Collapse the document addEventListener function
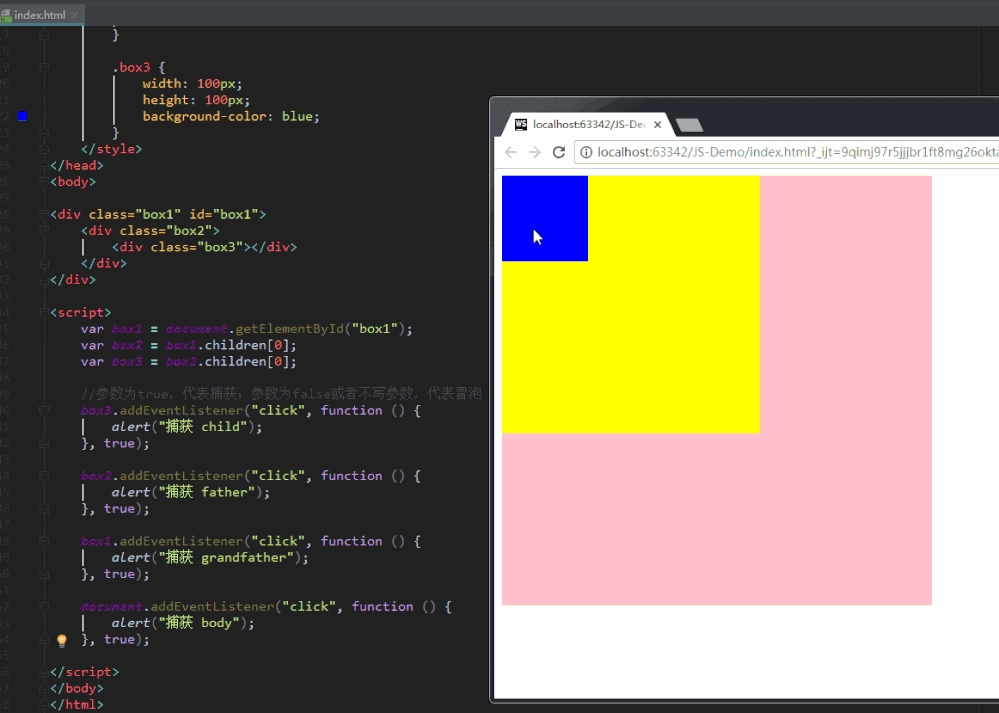The width and height of the screenshot is (999, 713). click(x=44, y=607)
